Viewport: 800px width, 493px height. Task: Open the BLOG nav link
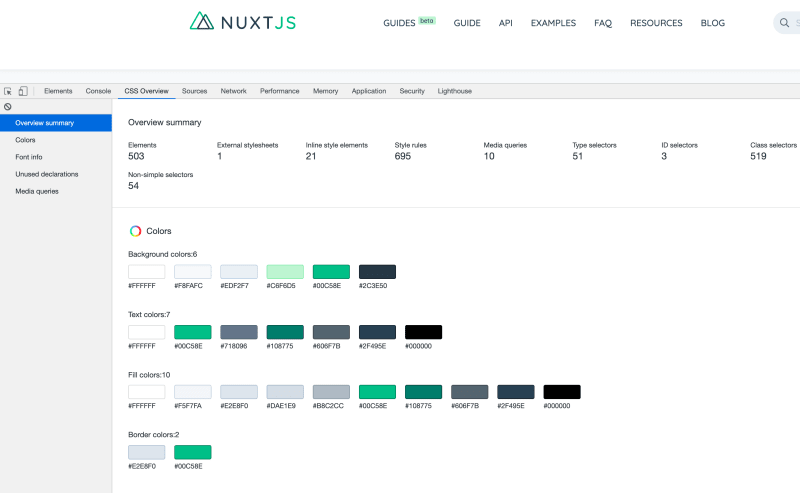(x=713, y=23)
